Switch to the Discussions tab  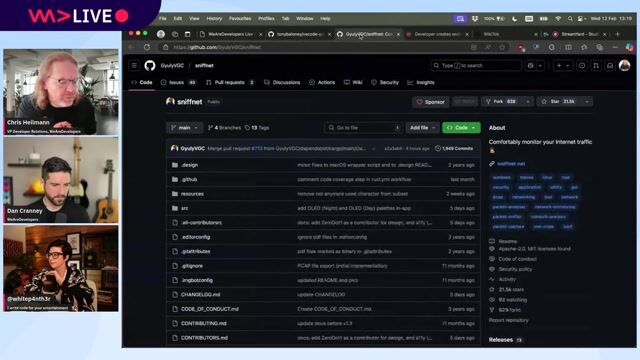click(282, 82)
